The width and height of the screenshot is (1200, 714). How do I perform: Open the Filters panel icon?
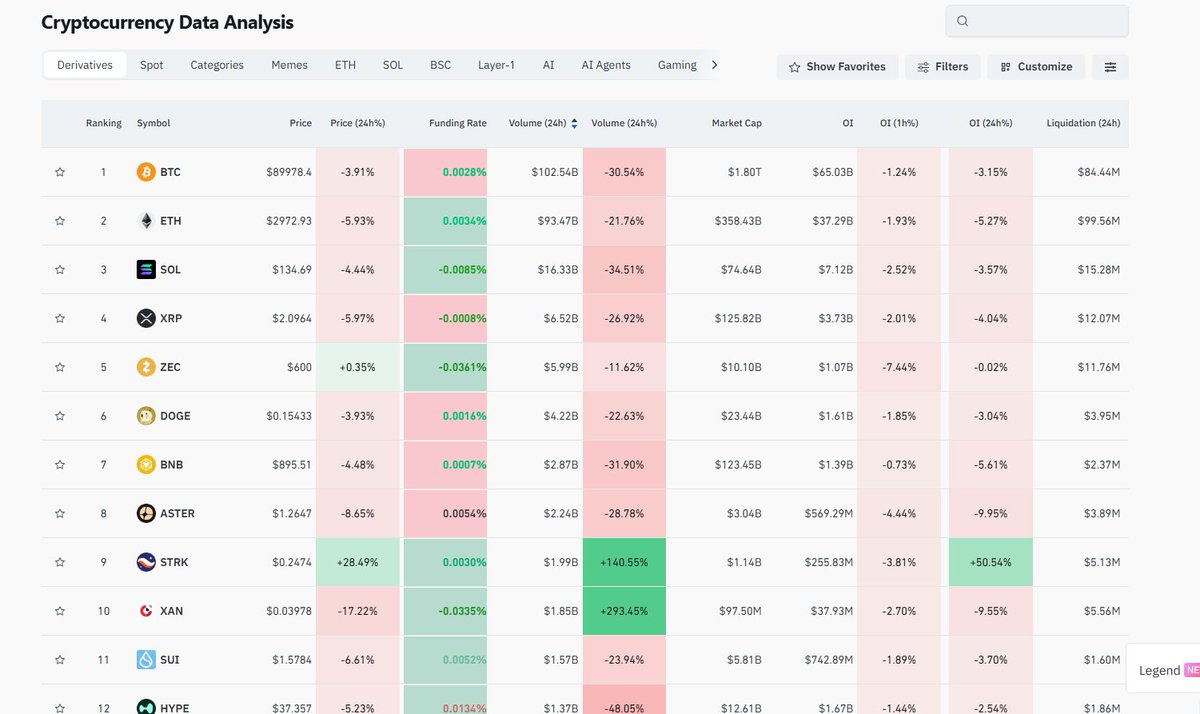click(x=941, y=66)
